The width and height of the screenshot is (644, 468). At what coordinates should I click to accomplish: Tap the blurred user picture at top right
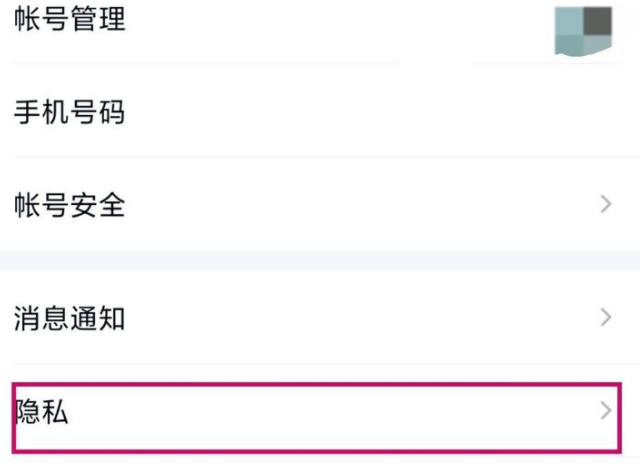coord(584,29)
